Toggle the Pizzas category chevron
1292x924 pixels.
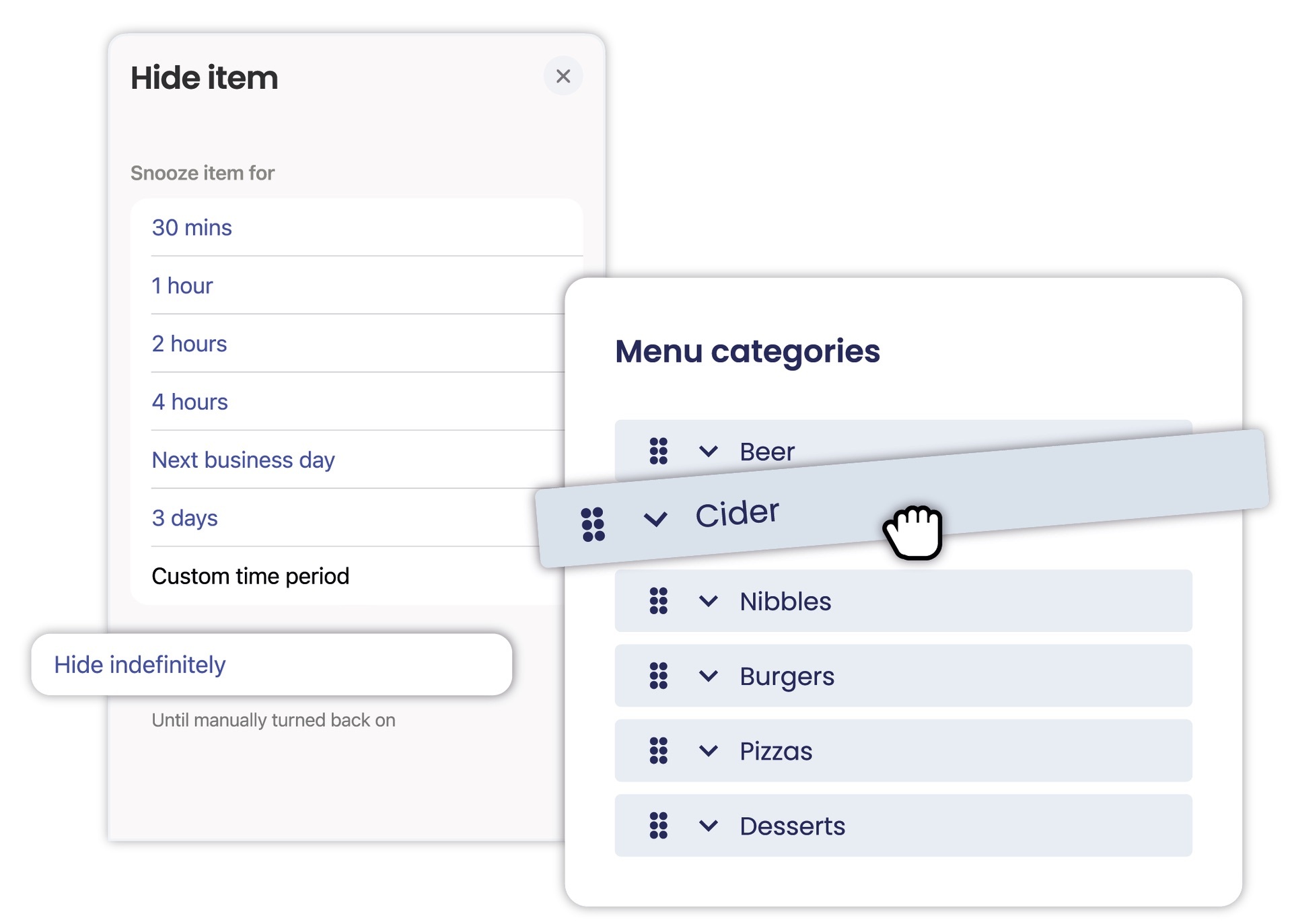708,750
